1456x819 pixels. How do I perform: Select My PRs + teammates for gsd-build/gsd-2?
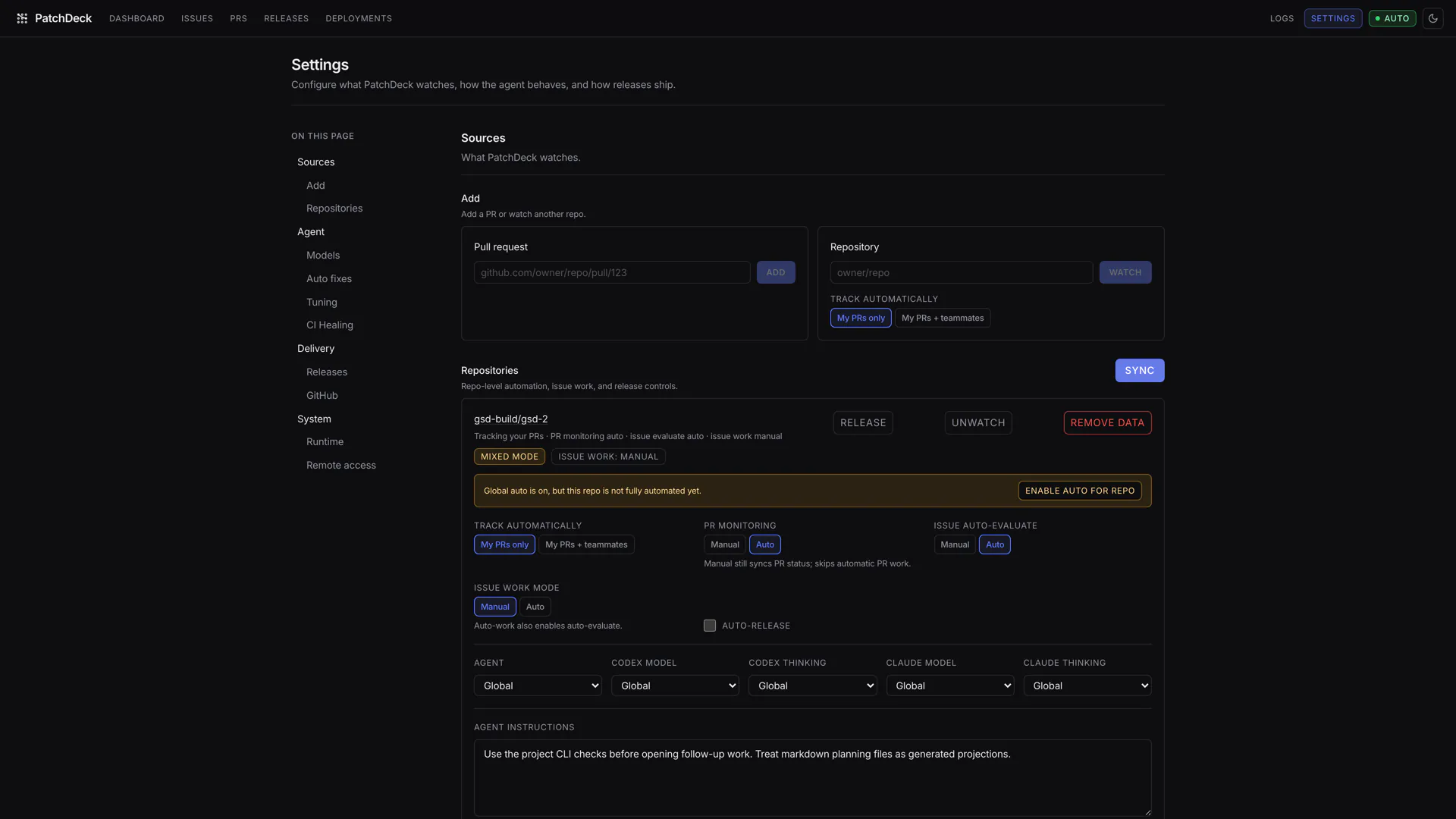pos(586,544)
